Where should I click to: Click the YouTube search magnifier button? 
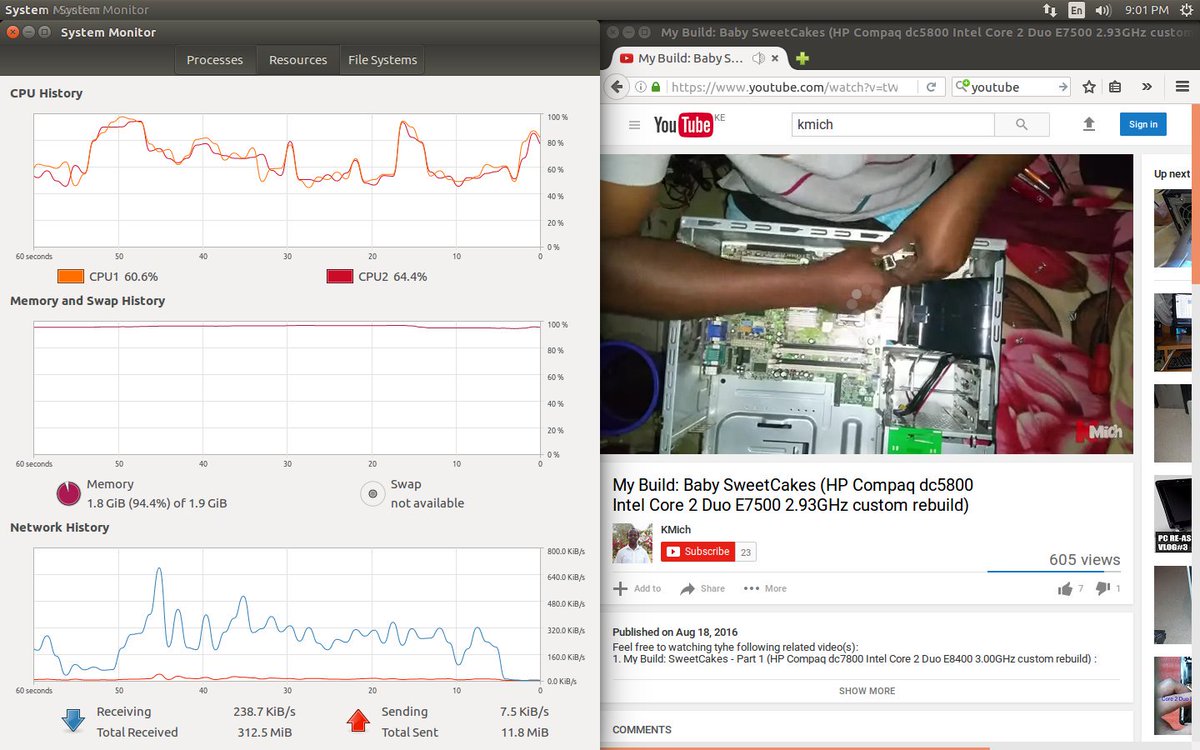tap(1021, 125)
